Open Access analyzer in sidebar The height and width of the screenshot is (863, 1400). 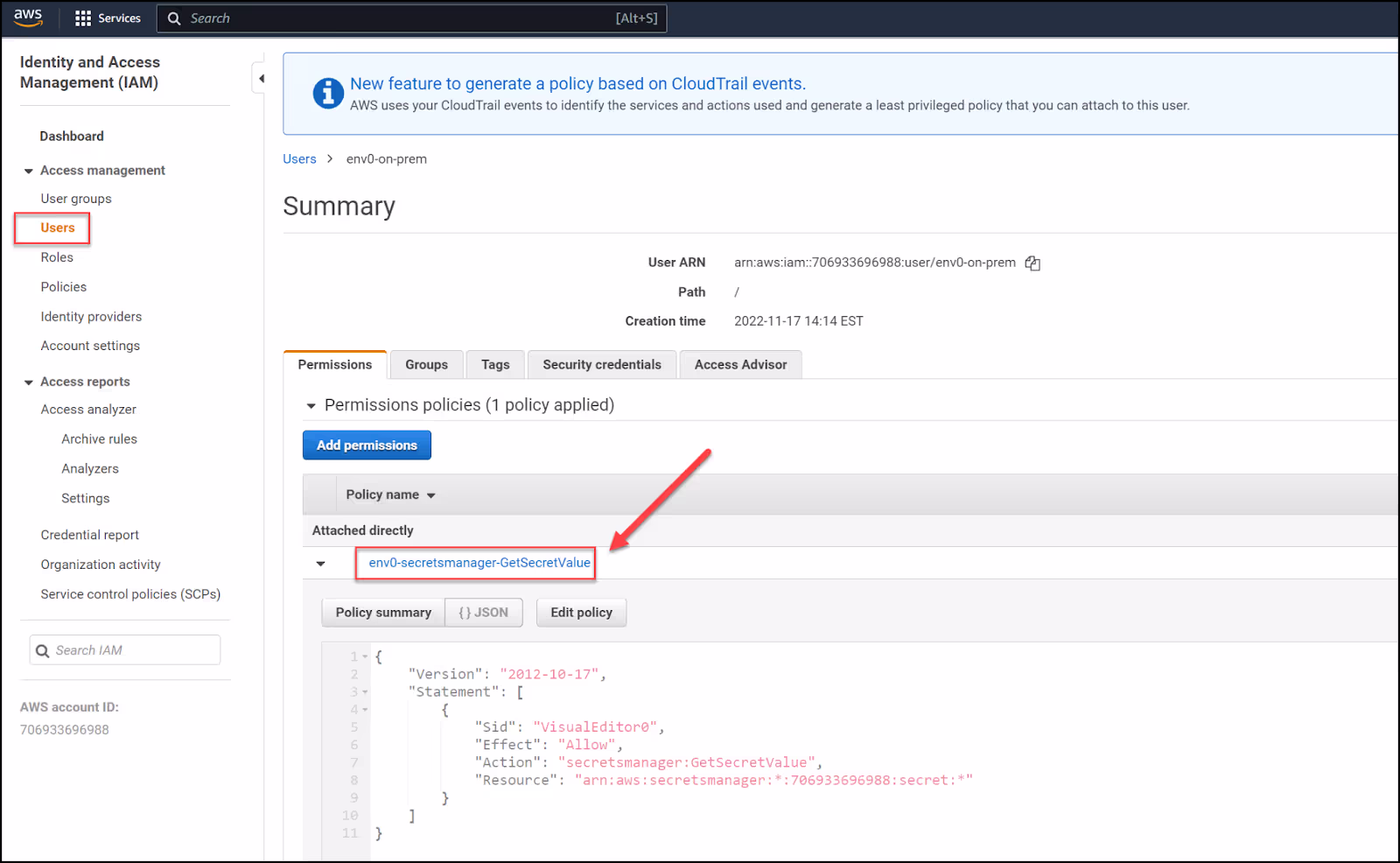point(88,410)
